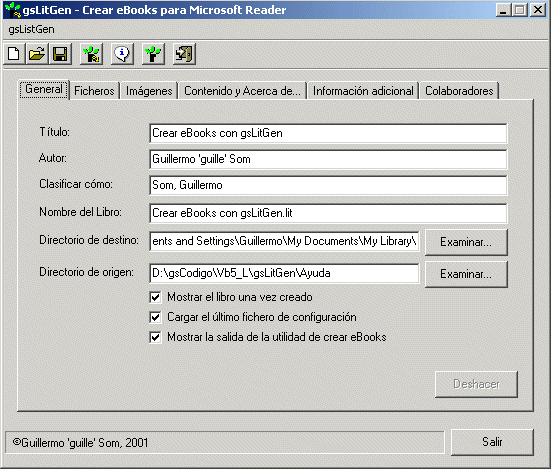Click the Directorio de origen: label
This screenshot has width=551, height=469.
pos(86,272)
